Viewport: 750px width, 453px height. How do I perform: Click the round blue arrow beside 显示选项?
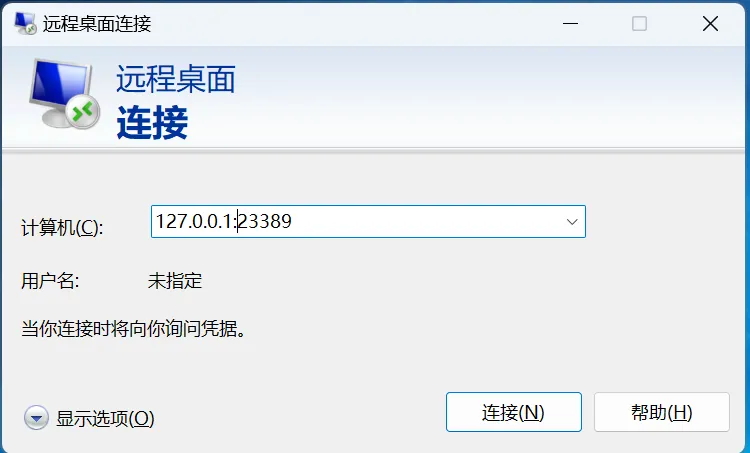tap(36, 418)
